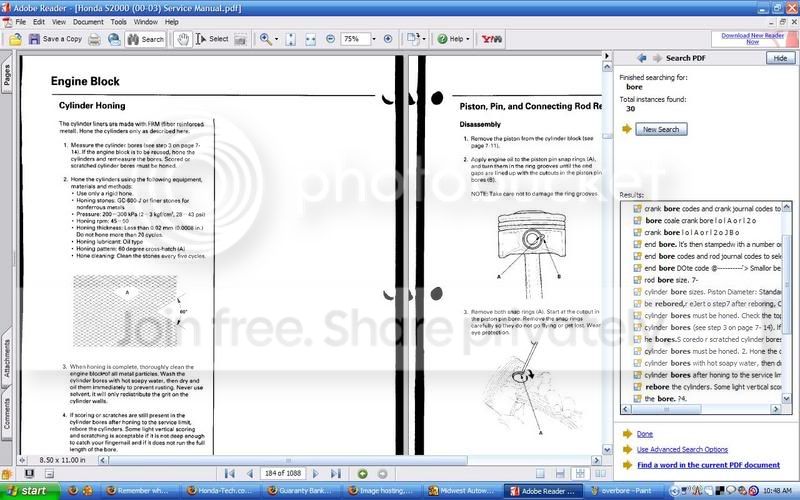Screen dimensions: 800x500
Task: Click the Print icon in toolbar
Action: pyautogui.click(x=94, y=39)
